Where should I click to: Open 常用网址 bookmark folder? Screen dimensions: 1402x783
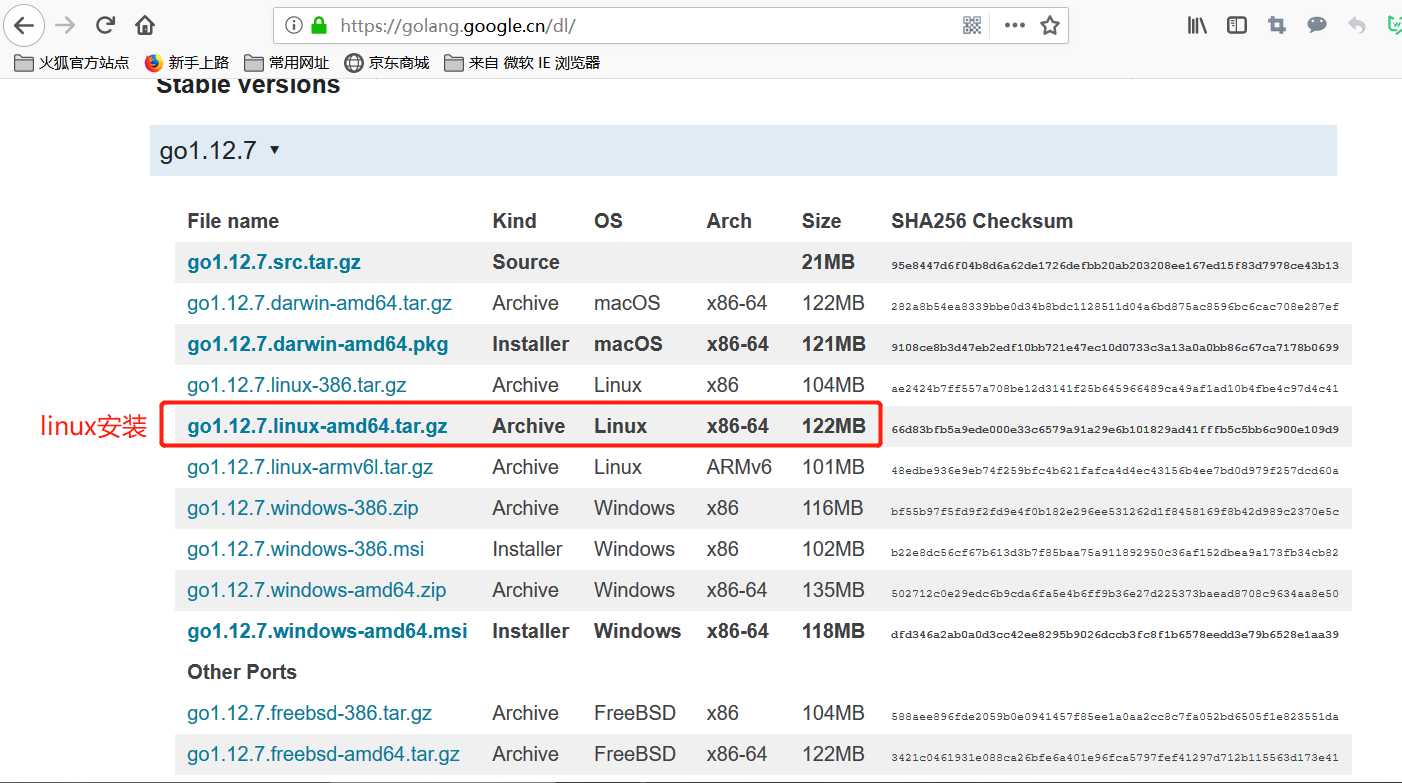point(287,63)
